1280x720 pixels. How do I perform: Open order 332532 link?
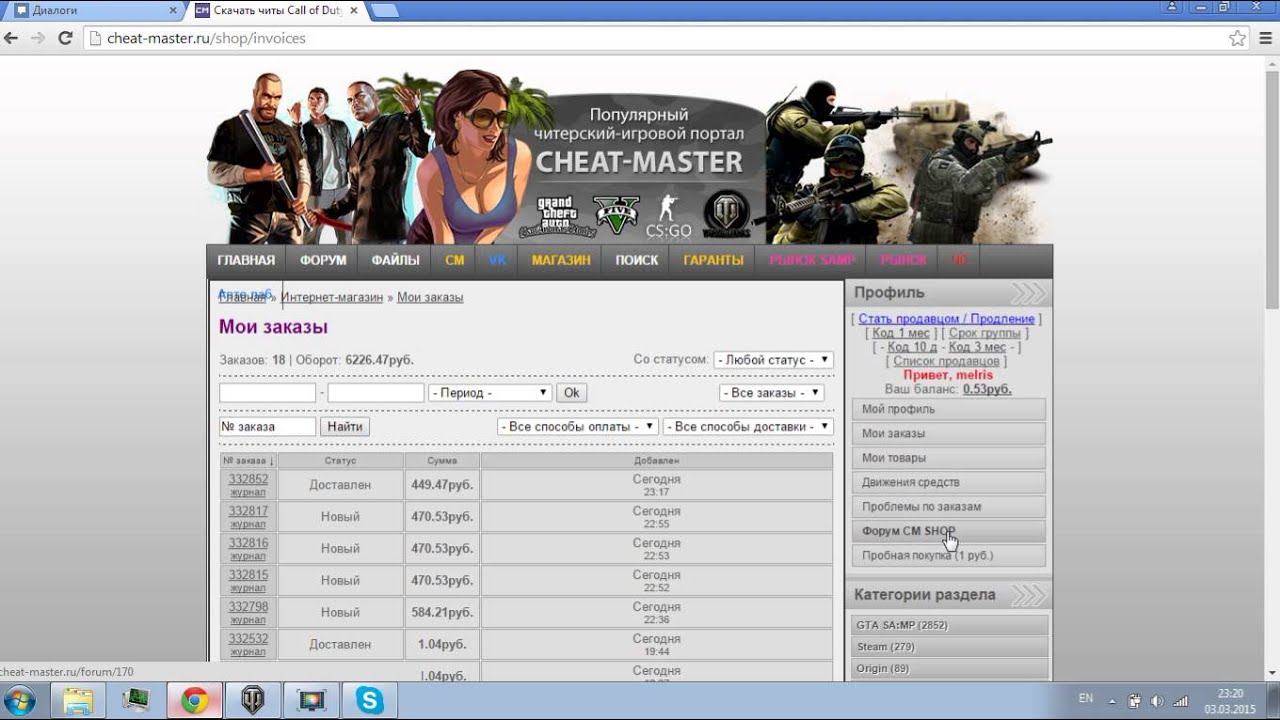(x=248, y=639)
